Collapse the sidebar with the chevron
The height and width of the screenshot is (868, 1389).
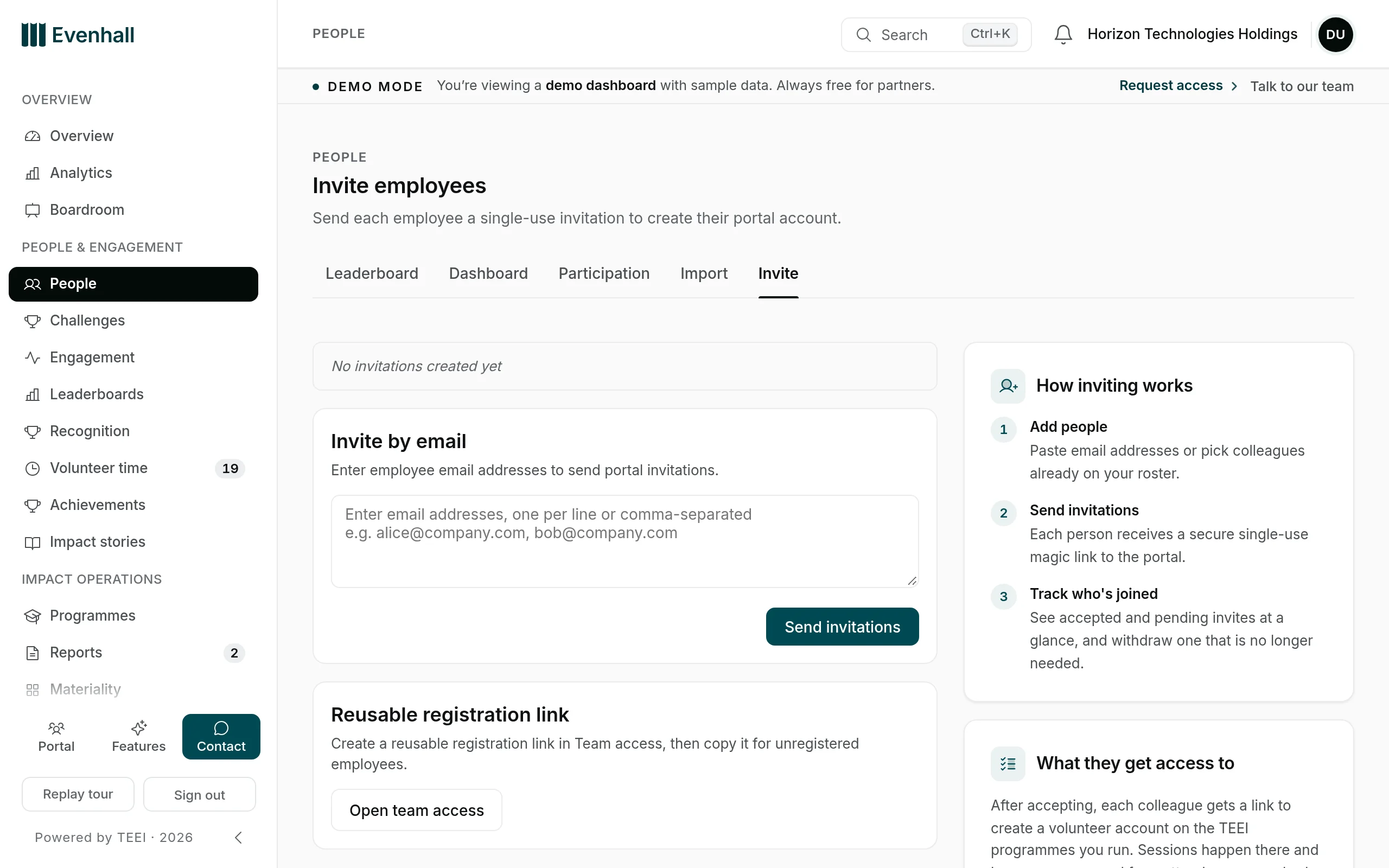point(239,838)
